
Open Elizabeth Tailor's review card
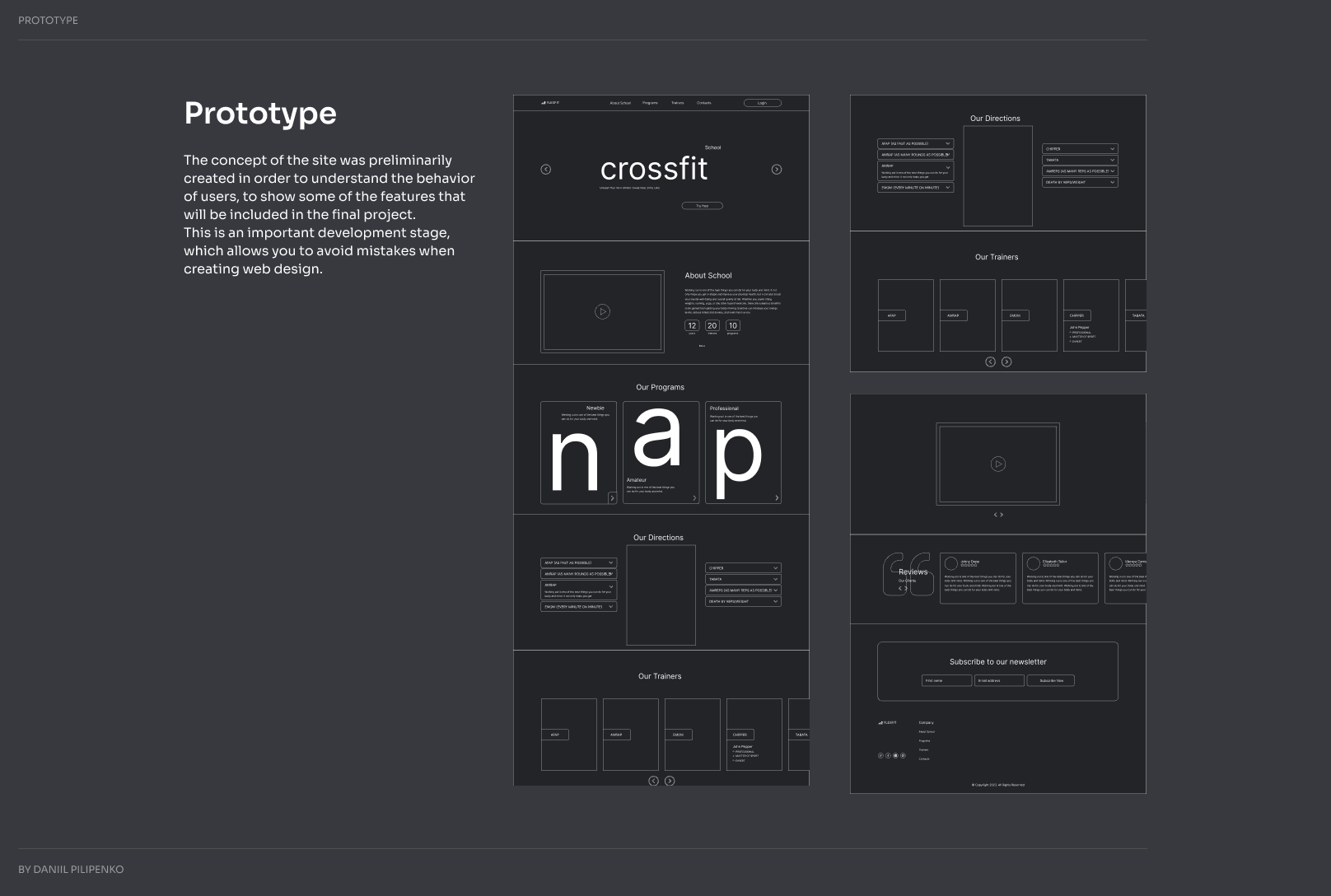pos(1060,578)
